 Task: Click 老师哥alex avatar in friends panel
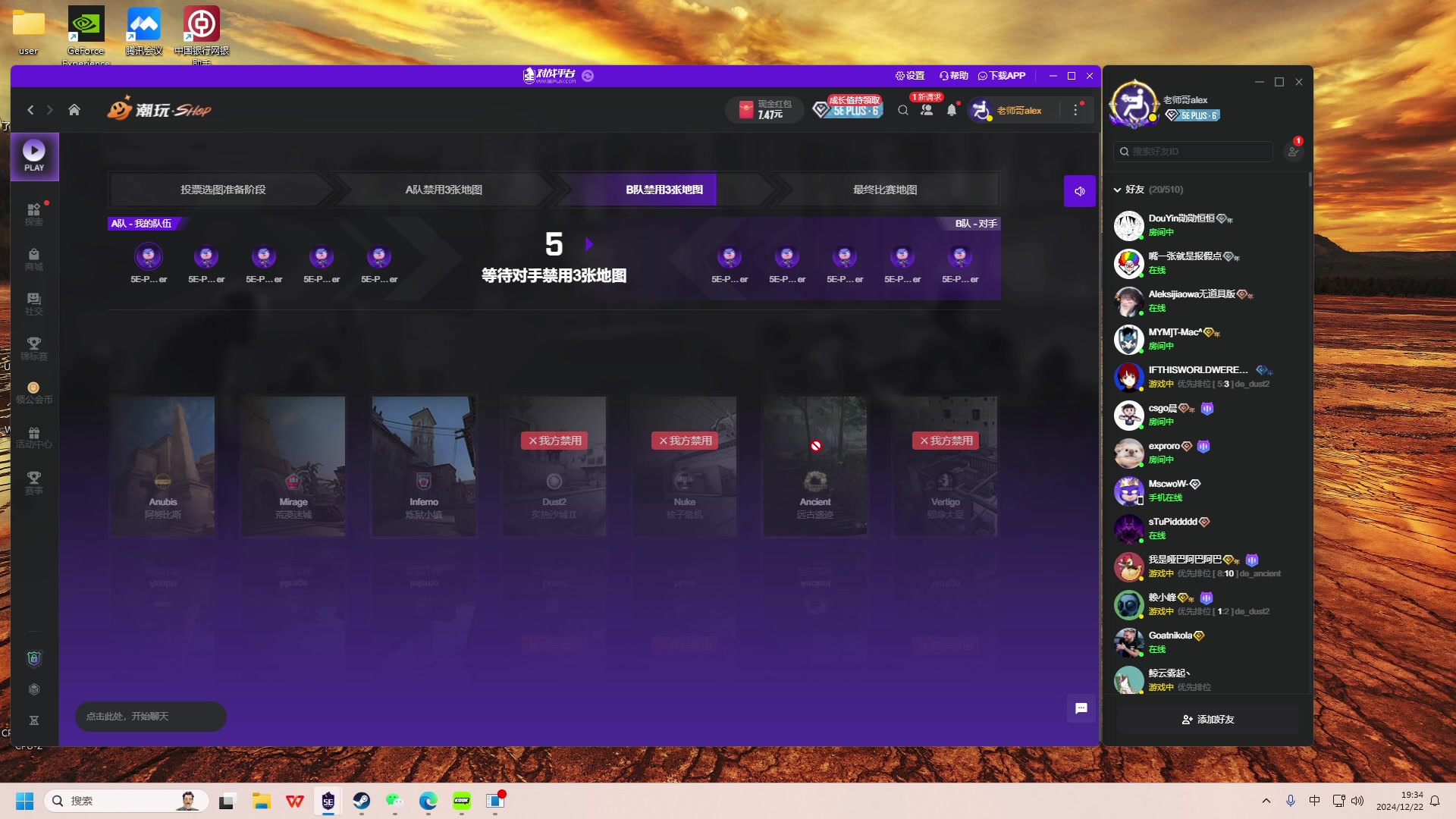point(1133,104)
